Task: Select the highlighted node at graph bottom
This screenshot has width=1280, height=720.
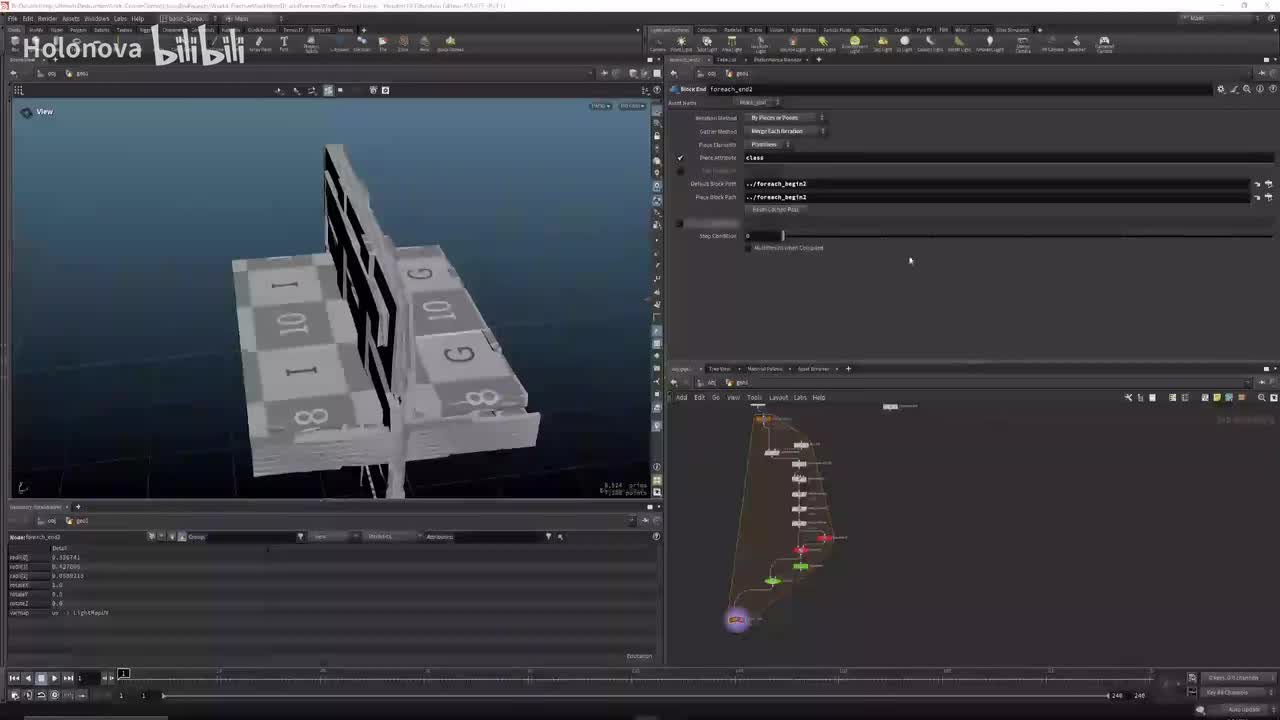Action: click(x=737, y=620)
